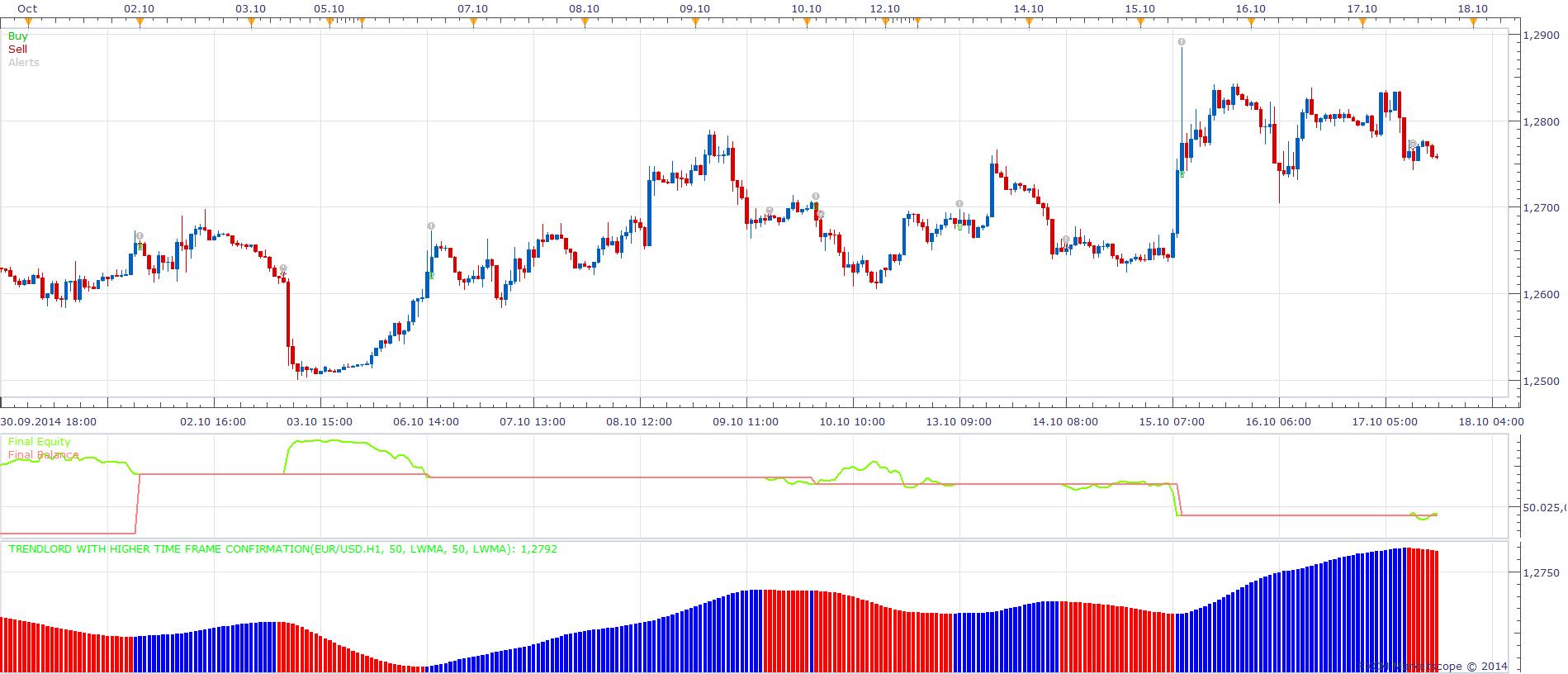Image resolution: width=1568 pixels, height=674 pixels.
Task: Click the 03.10 date label on the top axis
Action: coord(251,9)
